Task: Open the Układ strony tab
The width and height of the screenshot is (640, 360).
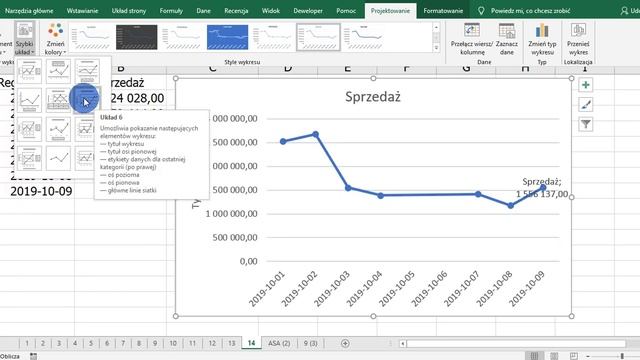Action: click(x=129, y=11)
